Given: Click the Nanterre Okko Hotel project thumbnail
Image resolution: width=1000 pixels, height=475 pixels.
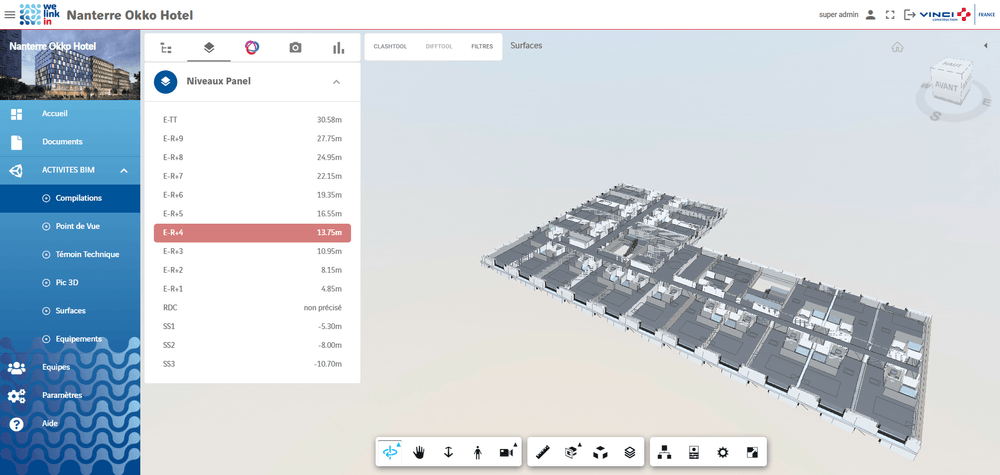Looking at the screenshot, I should pos(70,65).
